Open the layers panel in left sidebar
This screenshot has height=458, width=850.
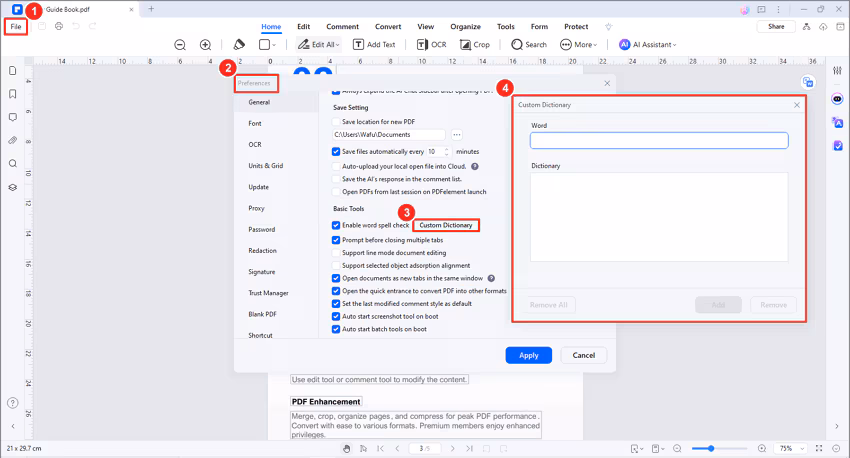point(12,188)
